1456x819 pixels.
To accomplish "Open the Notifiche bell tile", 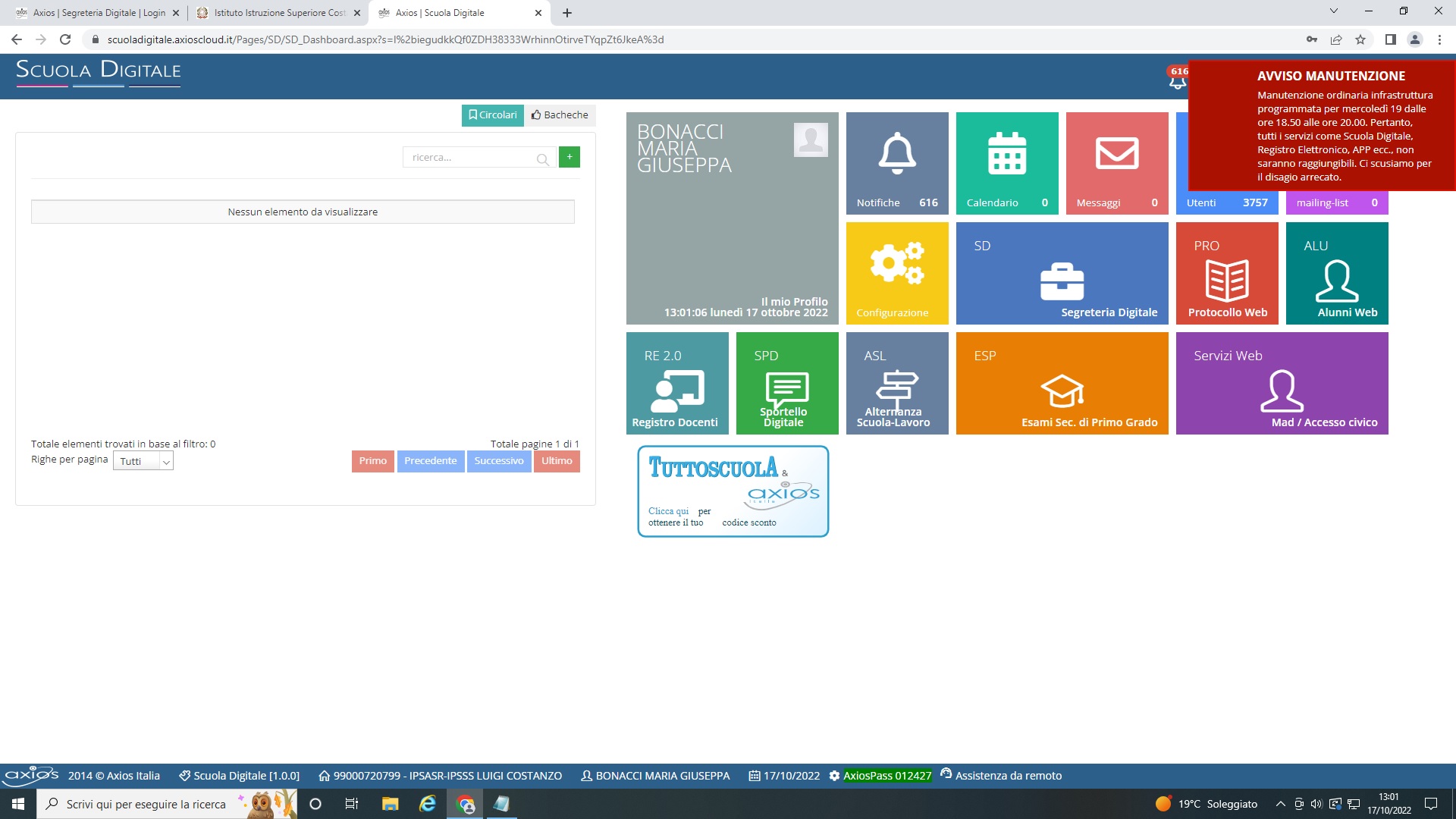I will point(897,163).
